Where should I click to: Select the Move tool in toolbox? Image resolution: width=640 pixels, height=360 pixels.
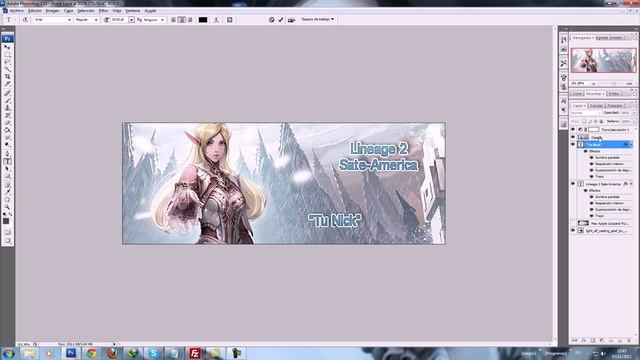7,47
